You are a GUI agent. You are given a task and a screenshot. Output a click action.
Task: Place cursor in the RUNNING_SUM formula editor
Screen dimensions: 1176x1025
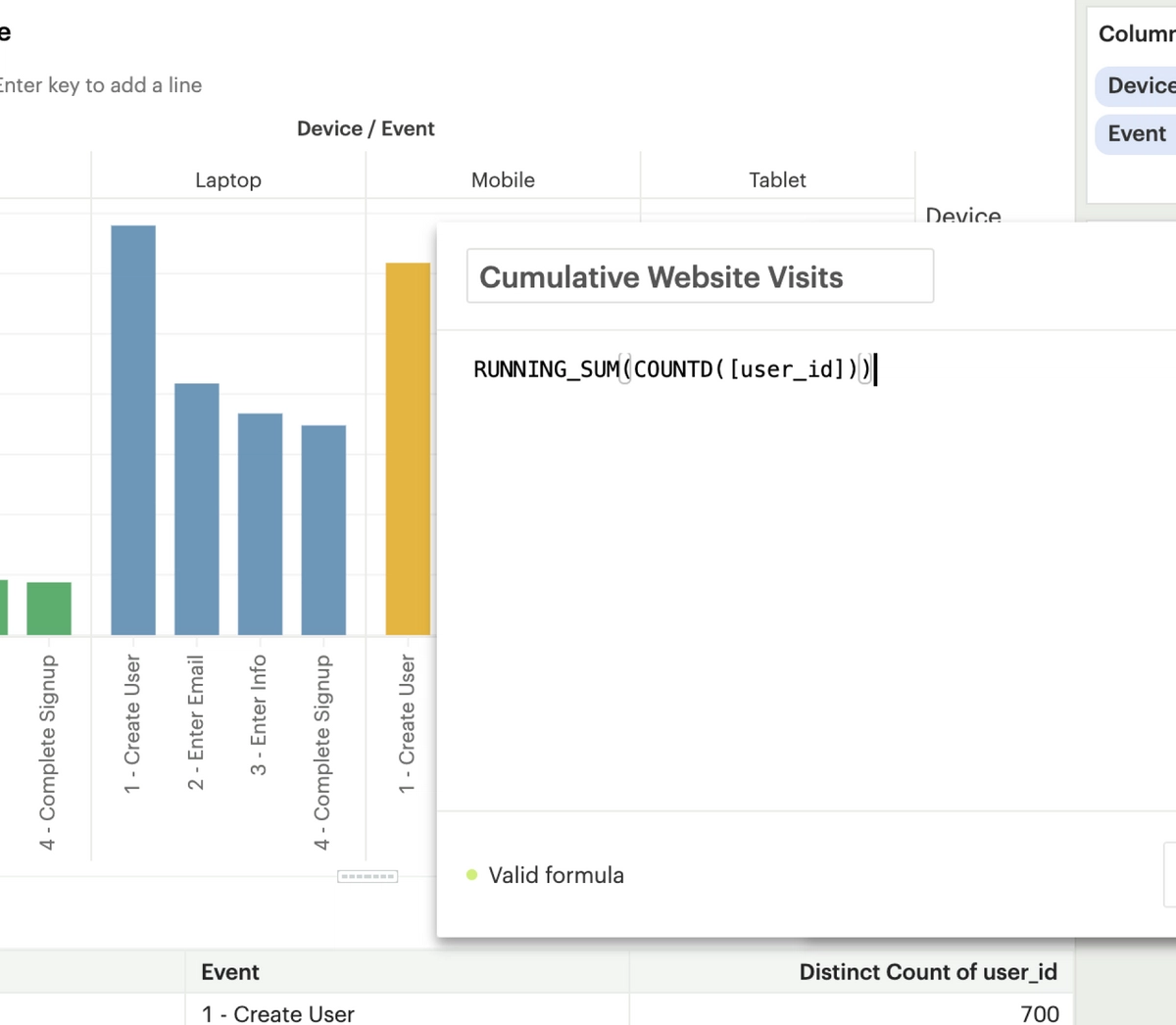(676, 369)
